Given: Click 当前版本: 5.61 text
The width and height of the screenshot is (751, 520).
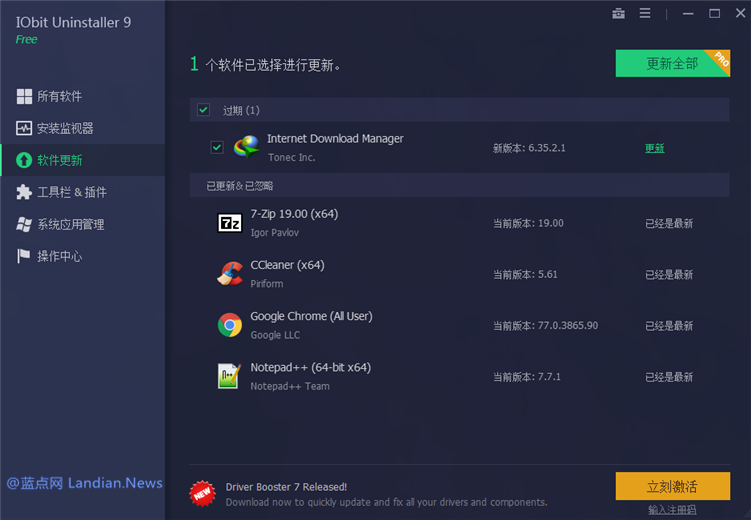Looking at the screenshot, I should (525, 274).
